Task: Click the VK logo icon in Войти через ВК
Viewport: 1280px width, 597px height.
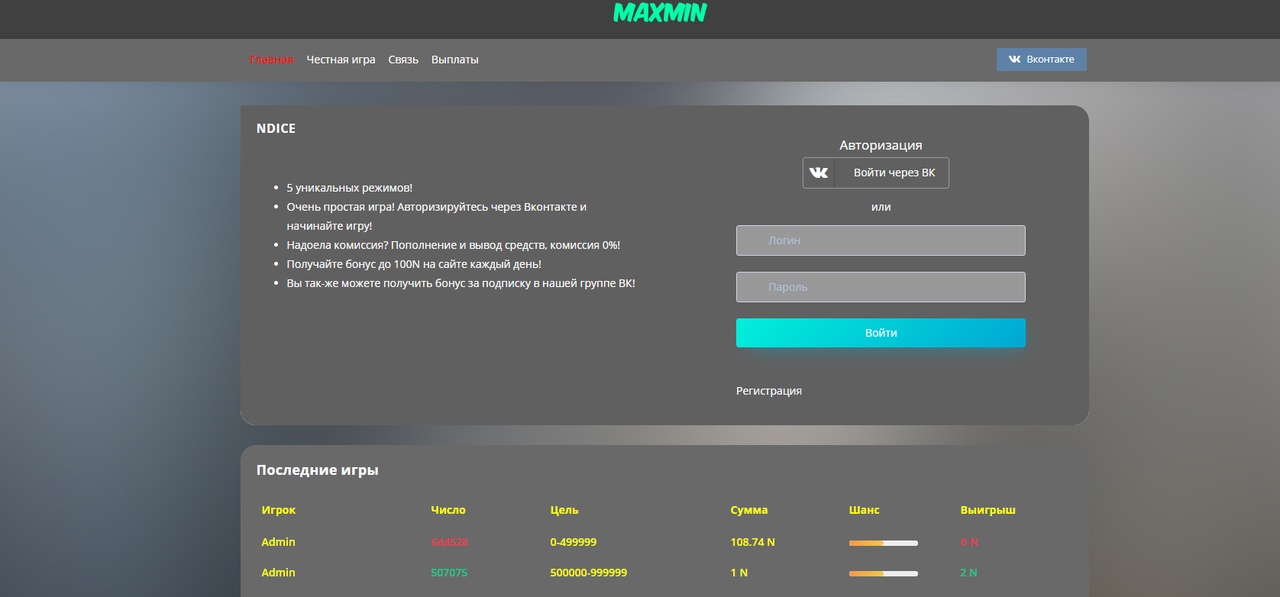Action: coord(819,173)
